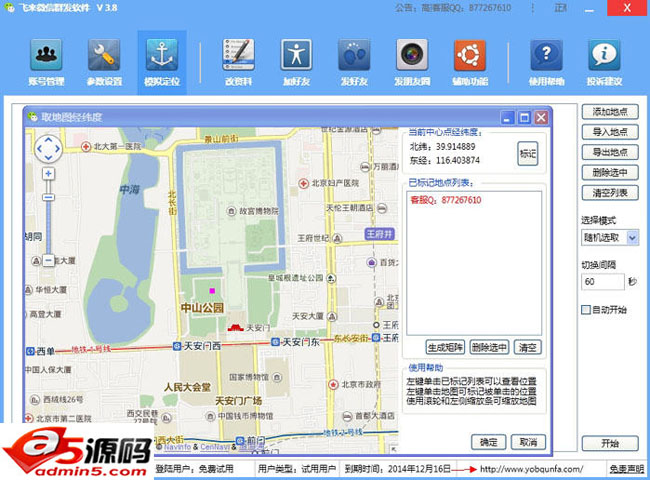This screenshot has height=480, width=650.
Task: Click 清空 button below marked list
Action: pos(528,347)
